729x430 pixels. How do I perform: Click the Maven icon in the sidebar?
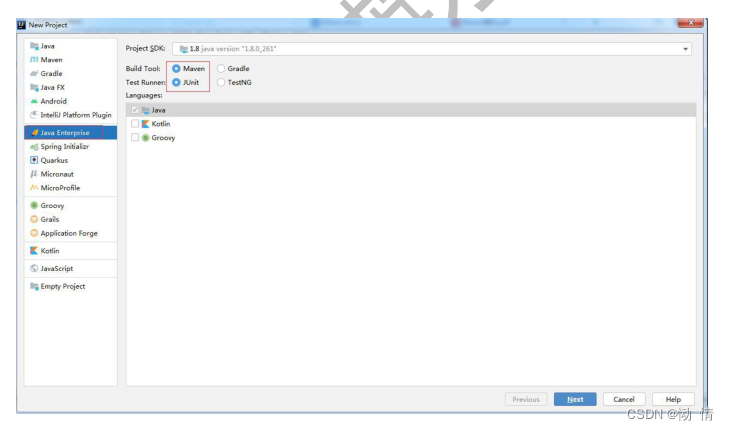(x=34, y=60)
